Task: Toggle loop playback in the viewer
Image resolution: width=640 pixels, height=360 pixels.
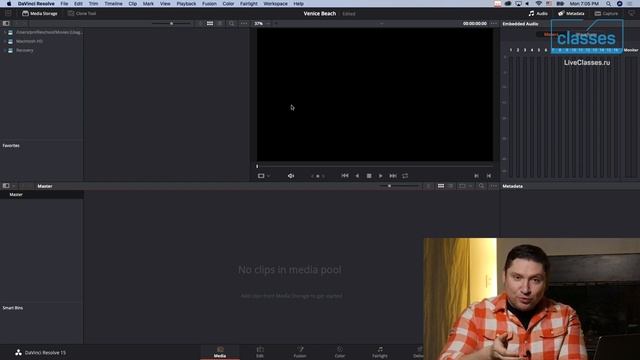Action: [x=405, y=176]
